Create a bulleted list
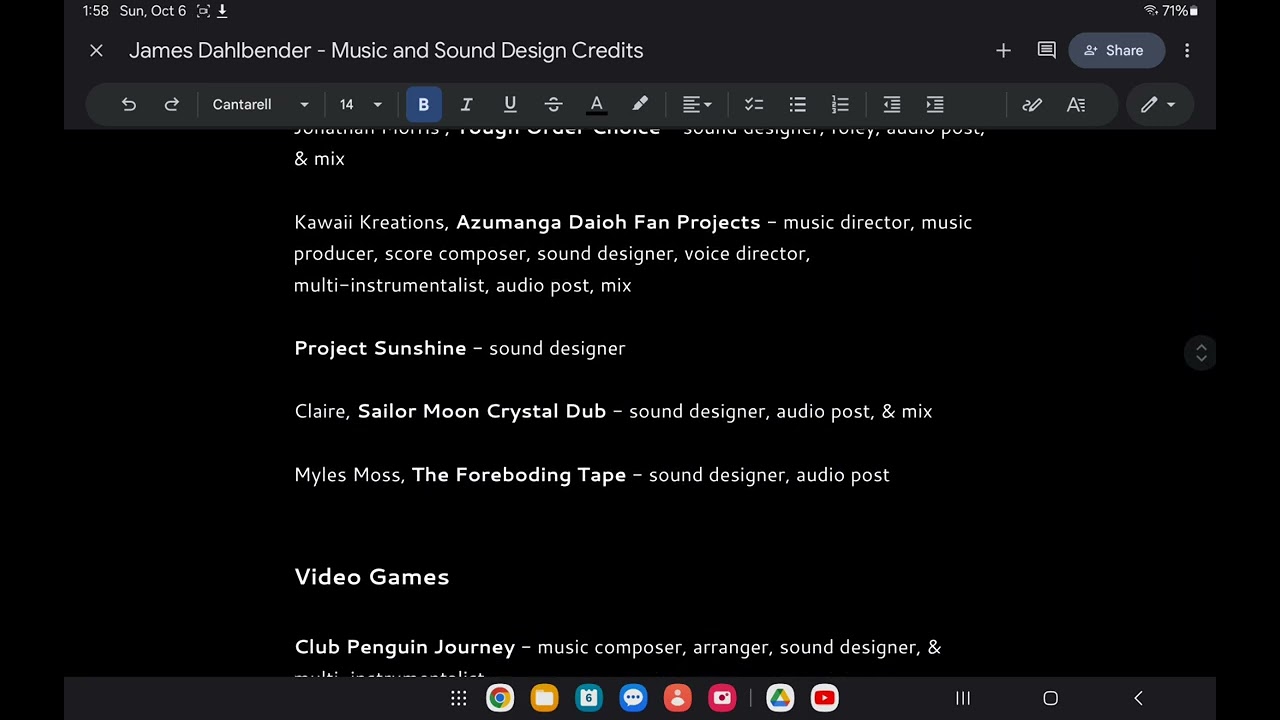 coord(797,104)
